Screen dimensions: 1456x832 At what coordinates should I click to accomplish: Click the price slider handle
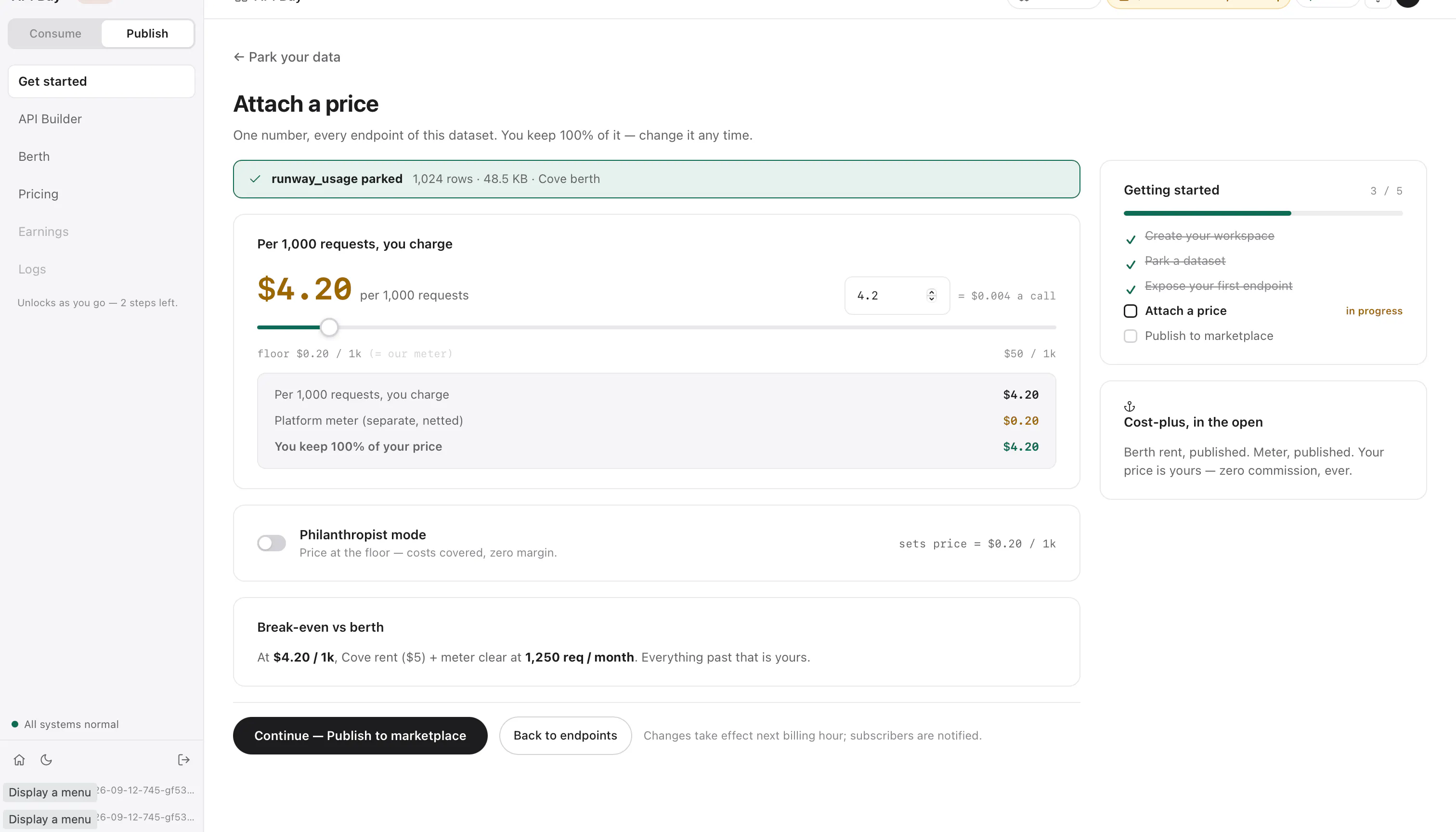click(x=329, y=327)
